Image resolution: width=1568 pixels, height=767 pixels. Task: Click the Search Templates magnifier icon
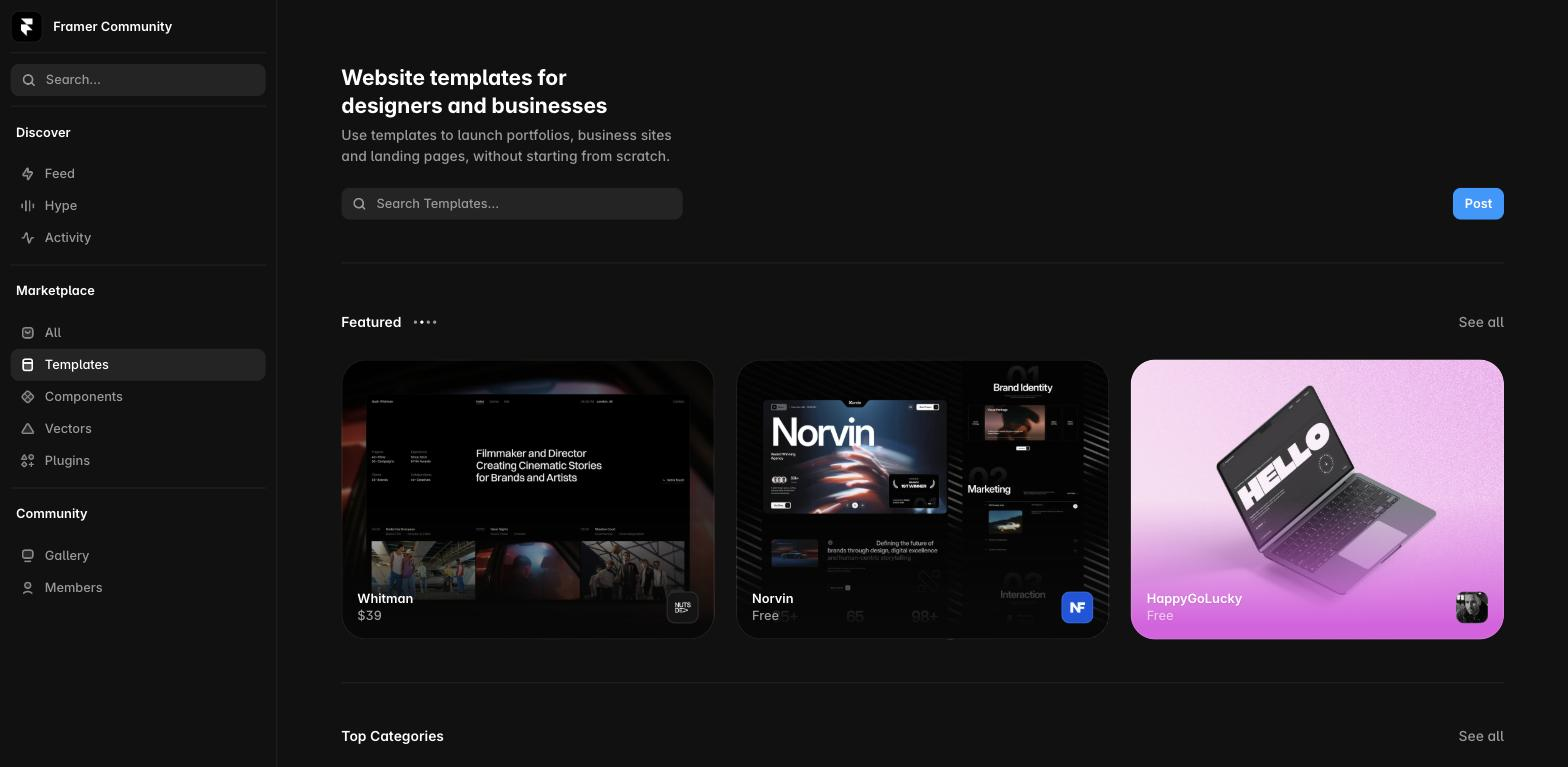click(x=360, y=204)
